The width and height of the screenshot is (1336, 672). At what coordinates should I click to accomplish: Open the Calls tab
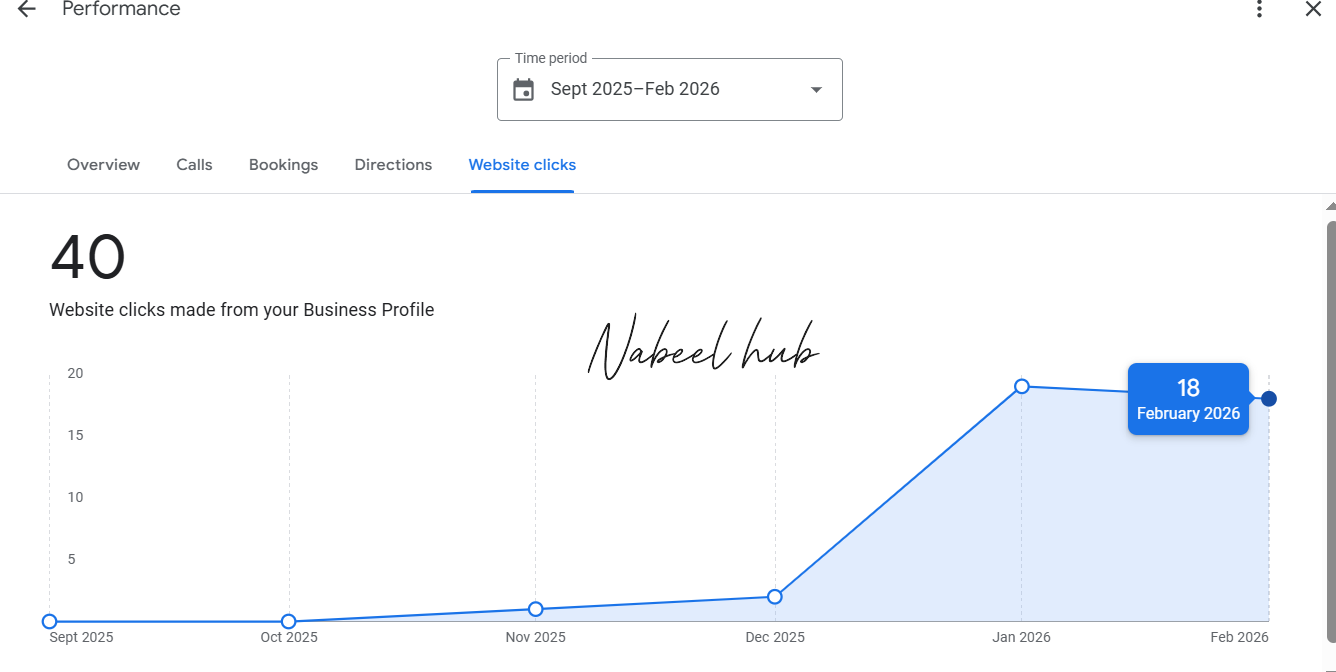click(x=194, y=164)
